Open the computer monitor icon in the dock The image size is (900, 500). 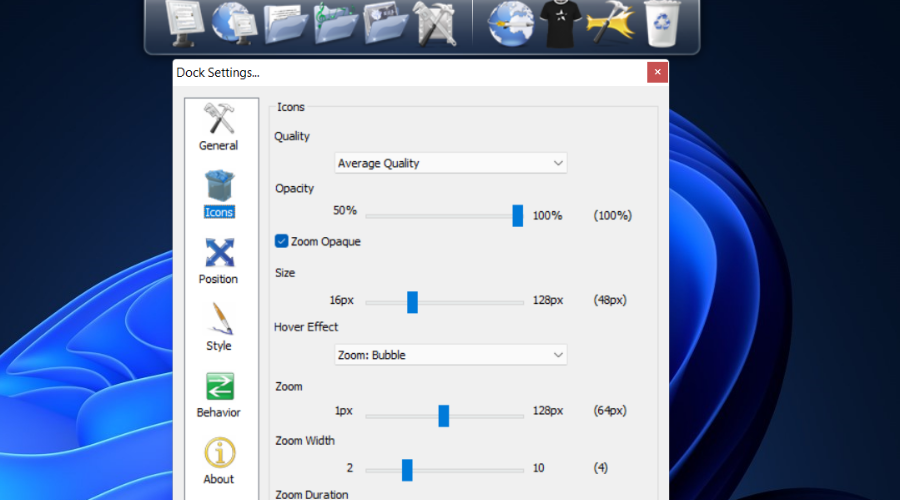[x=185, y=24]
